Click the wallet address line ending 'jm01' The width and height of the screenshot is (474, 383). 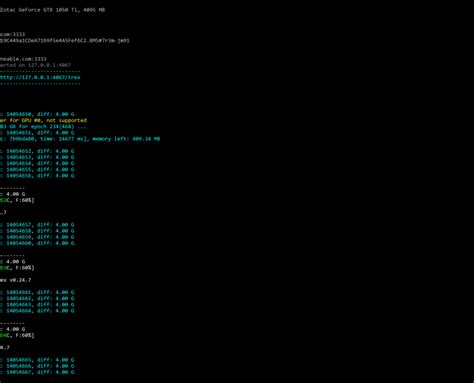[65, 41]
